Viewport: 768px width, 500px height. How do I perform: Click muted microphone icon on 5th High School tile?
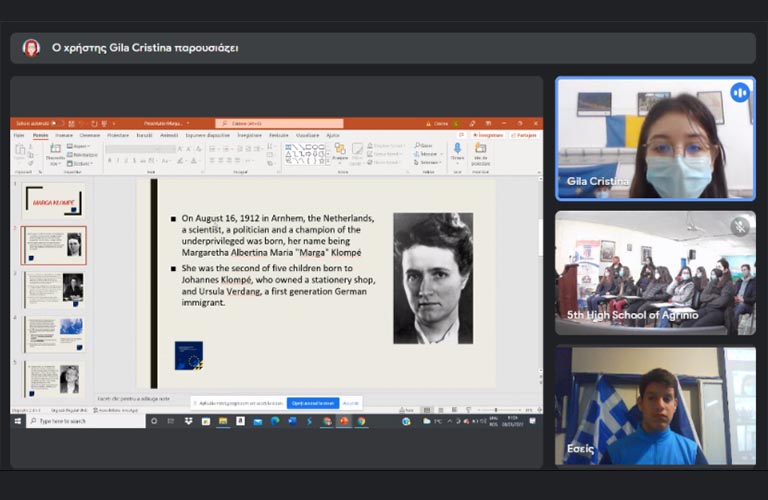740,226
